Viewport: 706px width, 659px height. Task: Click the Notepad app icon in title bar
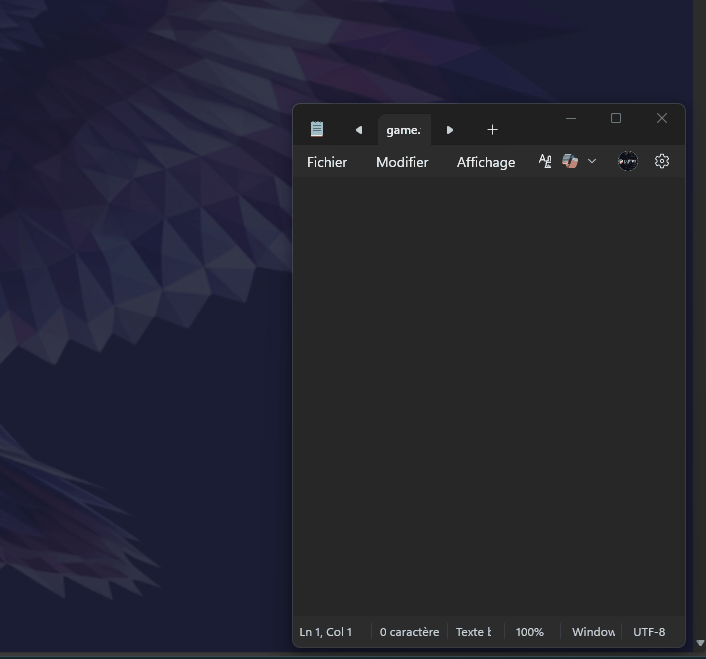click(x=317, y=129)
